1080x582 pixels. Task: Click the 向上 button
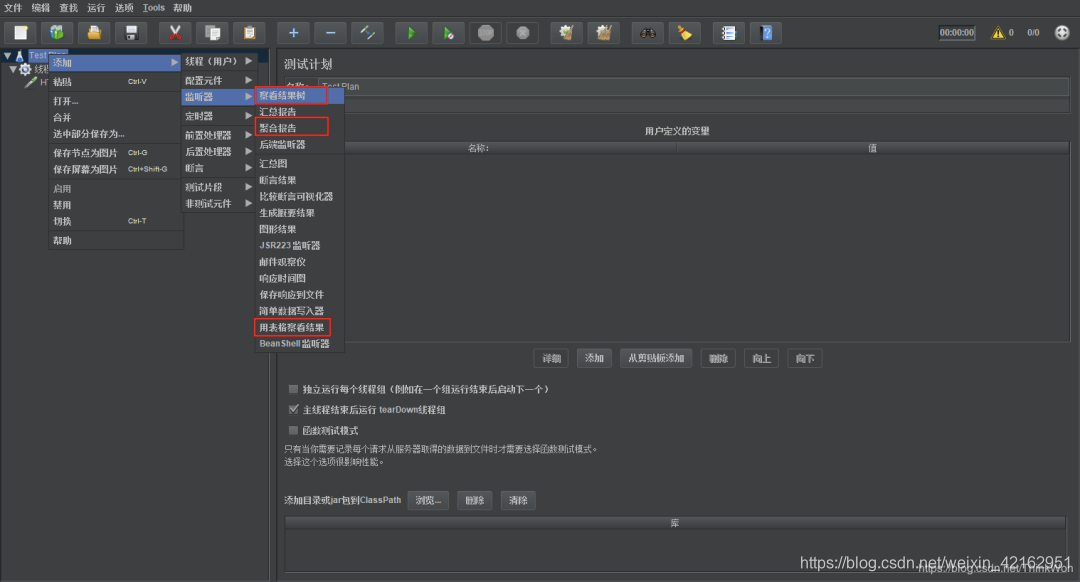tap(761, 358)
